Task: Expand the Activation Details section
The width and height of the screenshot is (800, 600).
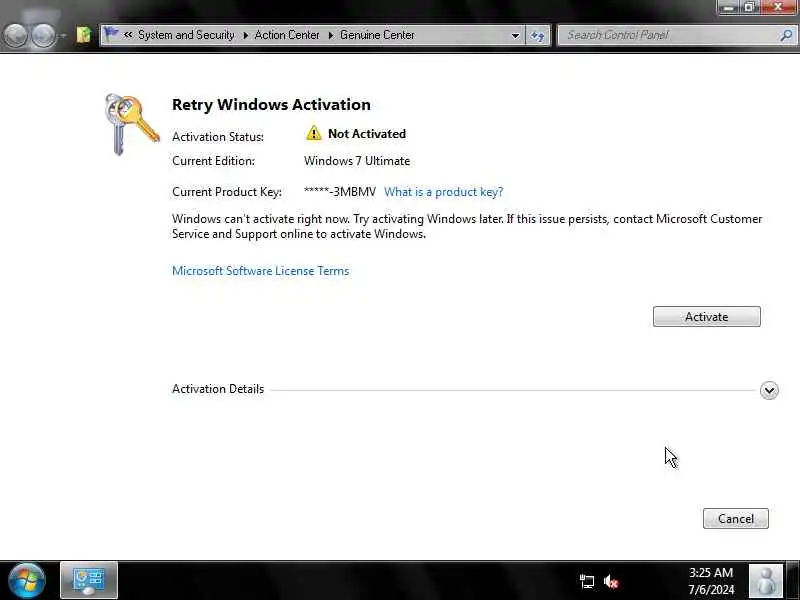Action: pos(769,390)
